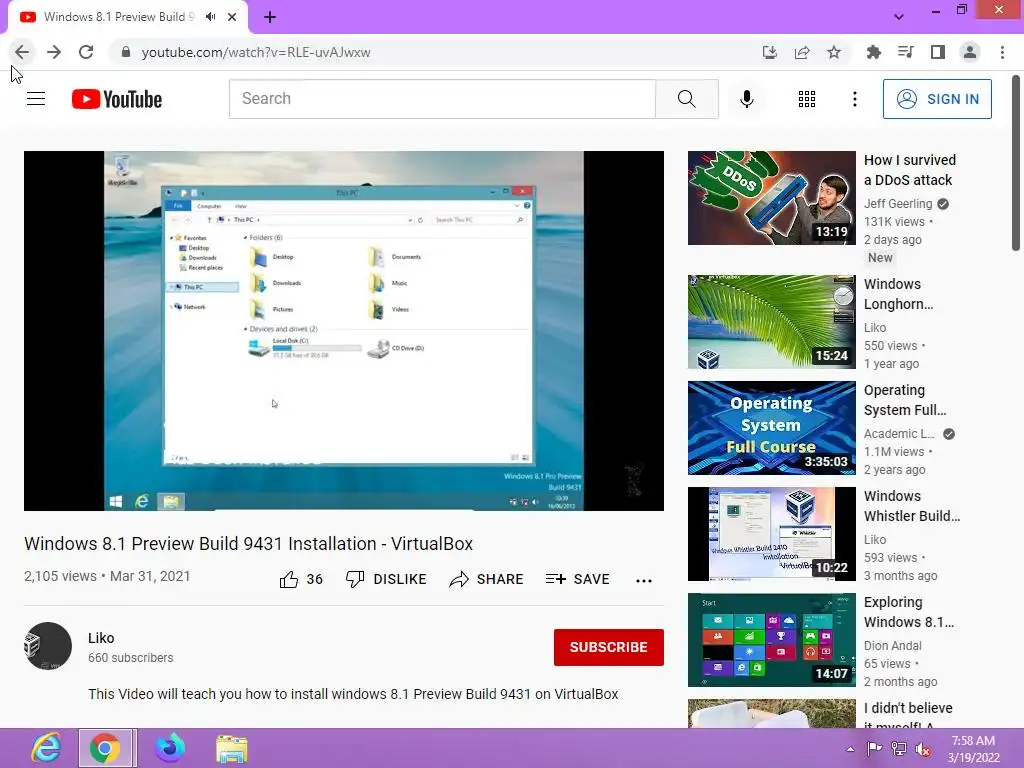
Task: Bookmark this page with the star
Action: (x=834, y=52)
